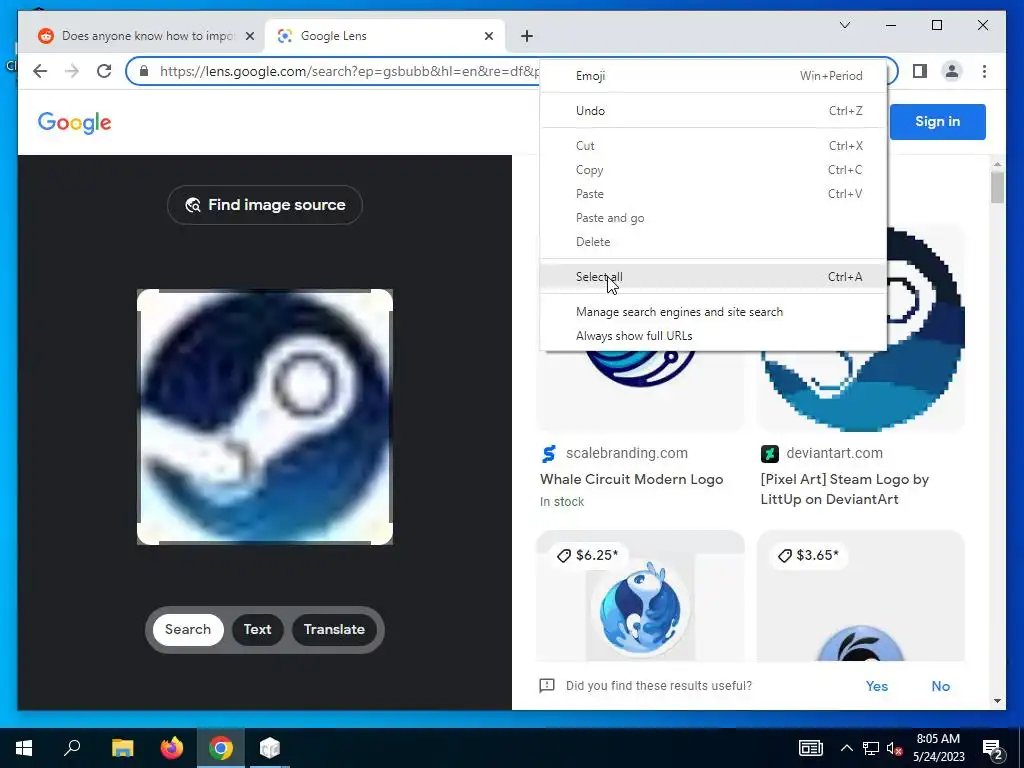Open Windows taskbar search
This screenshot has width=1024, height=768.
[x=72, y=748]
